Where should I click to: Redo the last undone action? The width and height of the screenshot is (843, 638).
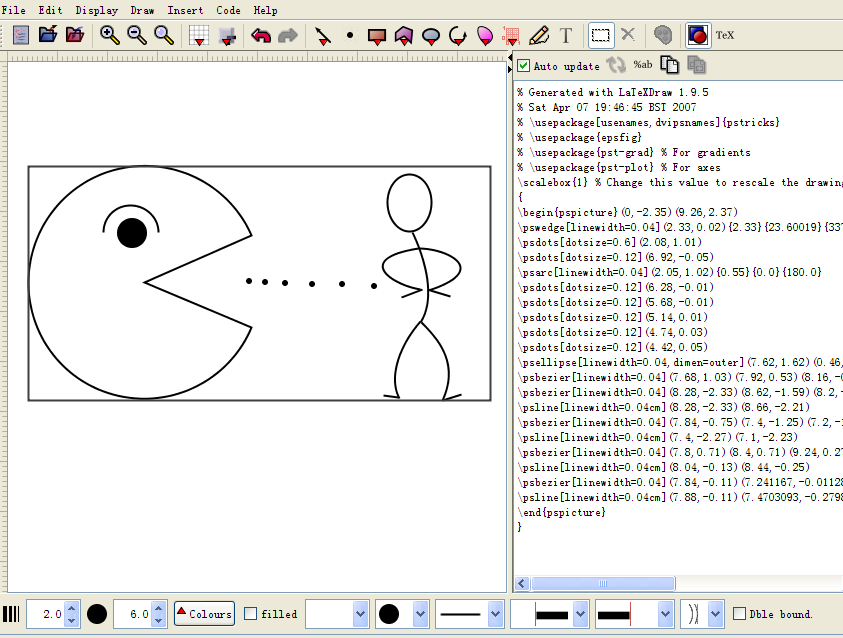pyautogui.click(x=288, y=35)
